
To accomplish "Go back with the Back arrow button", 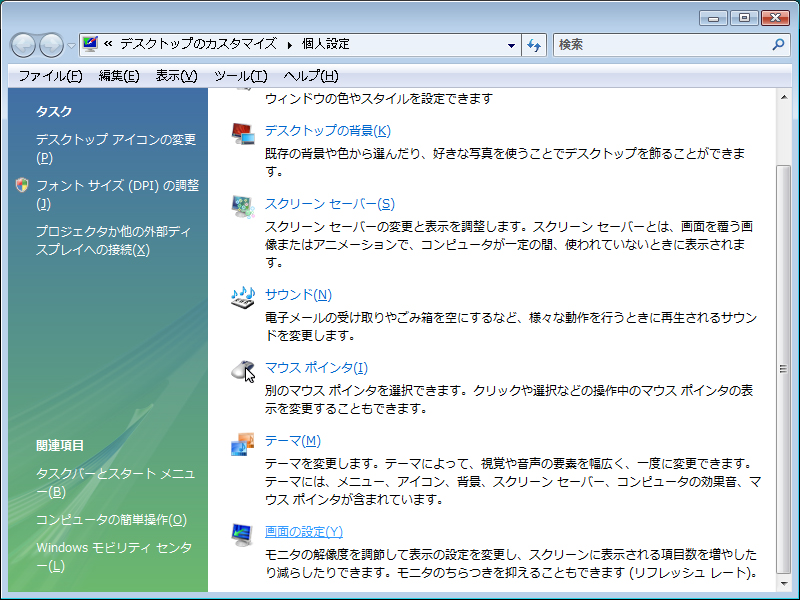I will click(23, 45).
